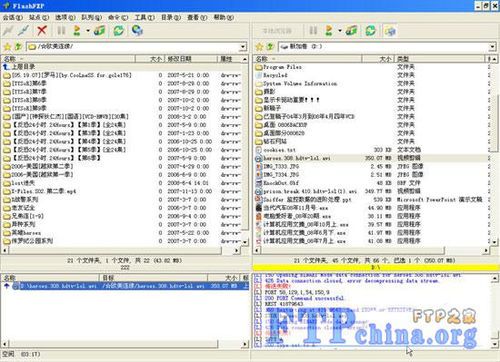Expand the local drive path dropdown
This screenshot has width=500, height=362.
[492, 47]
